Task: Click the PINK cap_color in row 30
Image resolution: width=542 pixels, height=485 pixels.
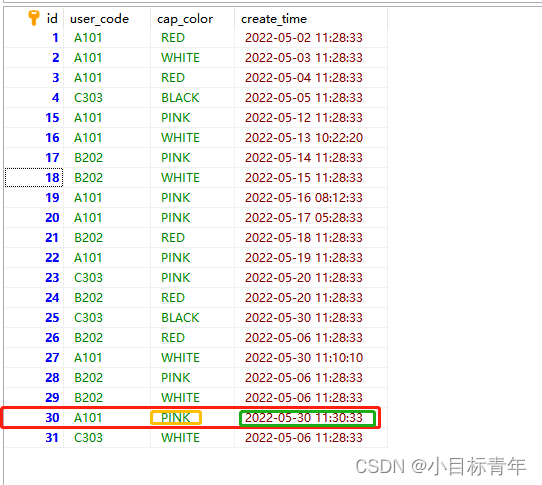Action: coord(176,418)
